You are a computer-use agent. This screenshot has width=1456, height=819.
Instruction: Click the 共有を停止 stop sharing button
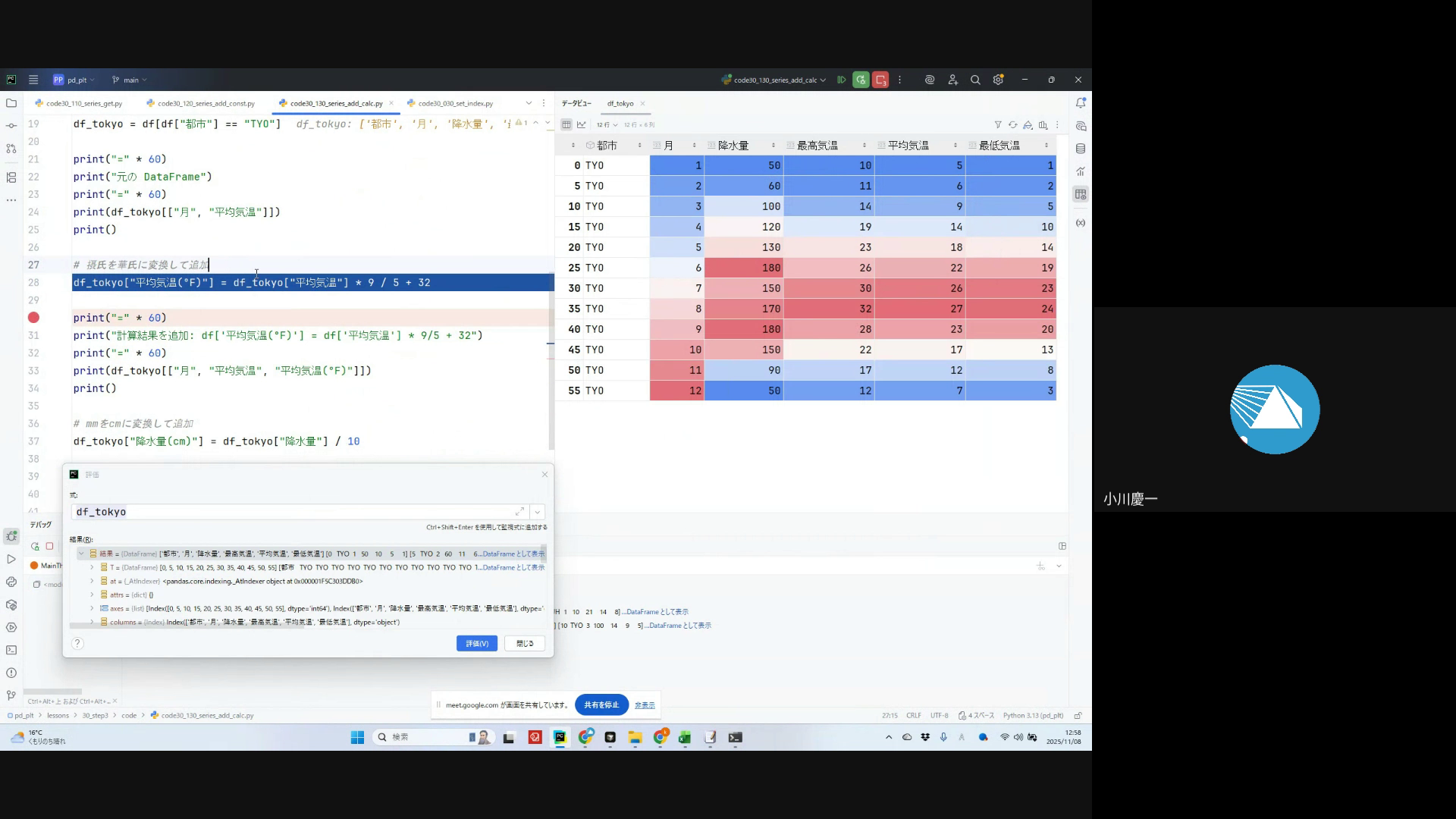point(601,704)
